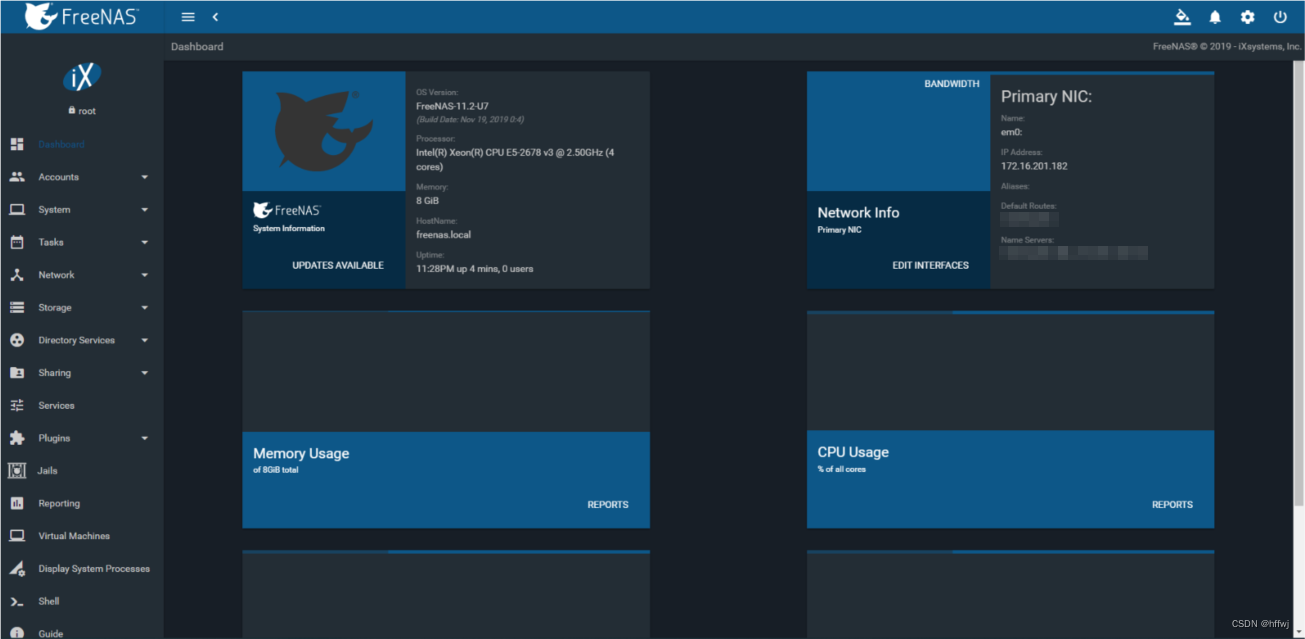Click the hostname freenas.local
Screen dimensions: 1305x639
[443, 235]
